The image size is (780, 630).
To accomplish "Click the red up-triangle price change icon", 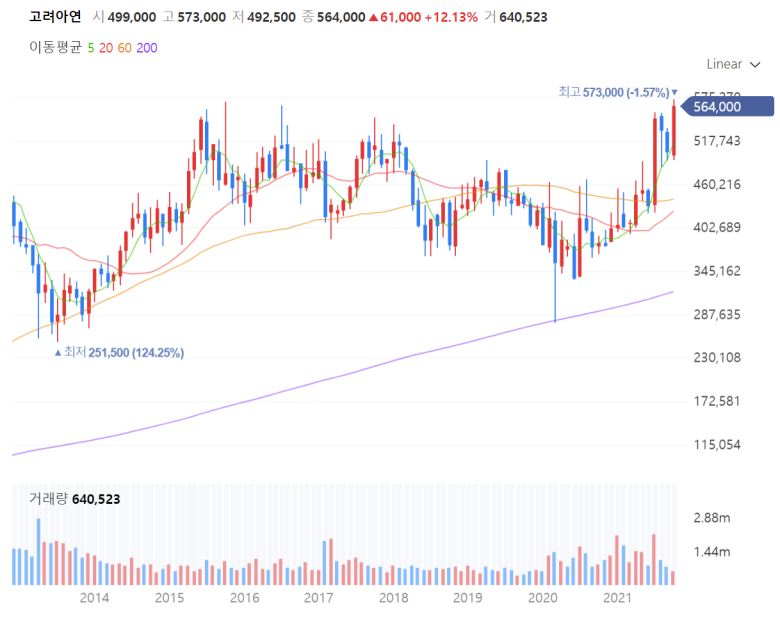I will (374, 17).
